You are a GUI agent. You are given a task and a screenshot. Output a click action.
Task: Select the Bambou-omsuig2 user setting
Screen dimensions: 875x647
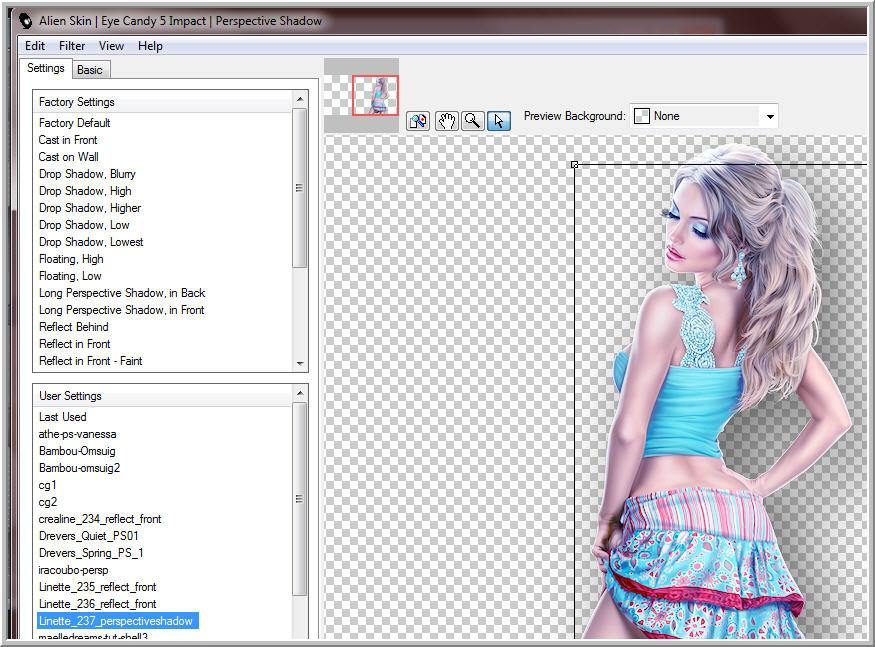pos(79,468)
